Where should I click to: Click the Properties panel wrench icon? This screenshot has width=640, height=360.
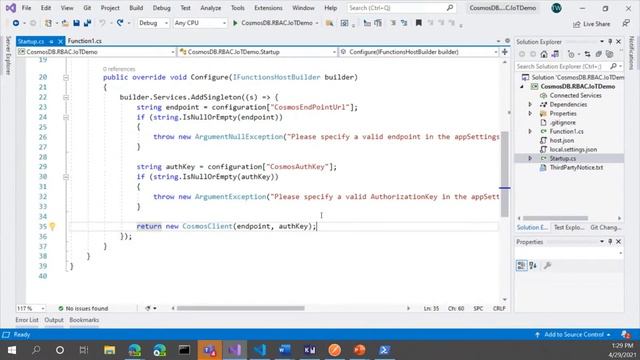547,266
